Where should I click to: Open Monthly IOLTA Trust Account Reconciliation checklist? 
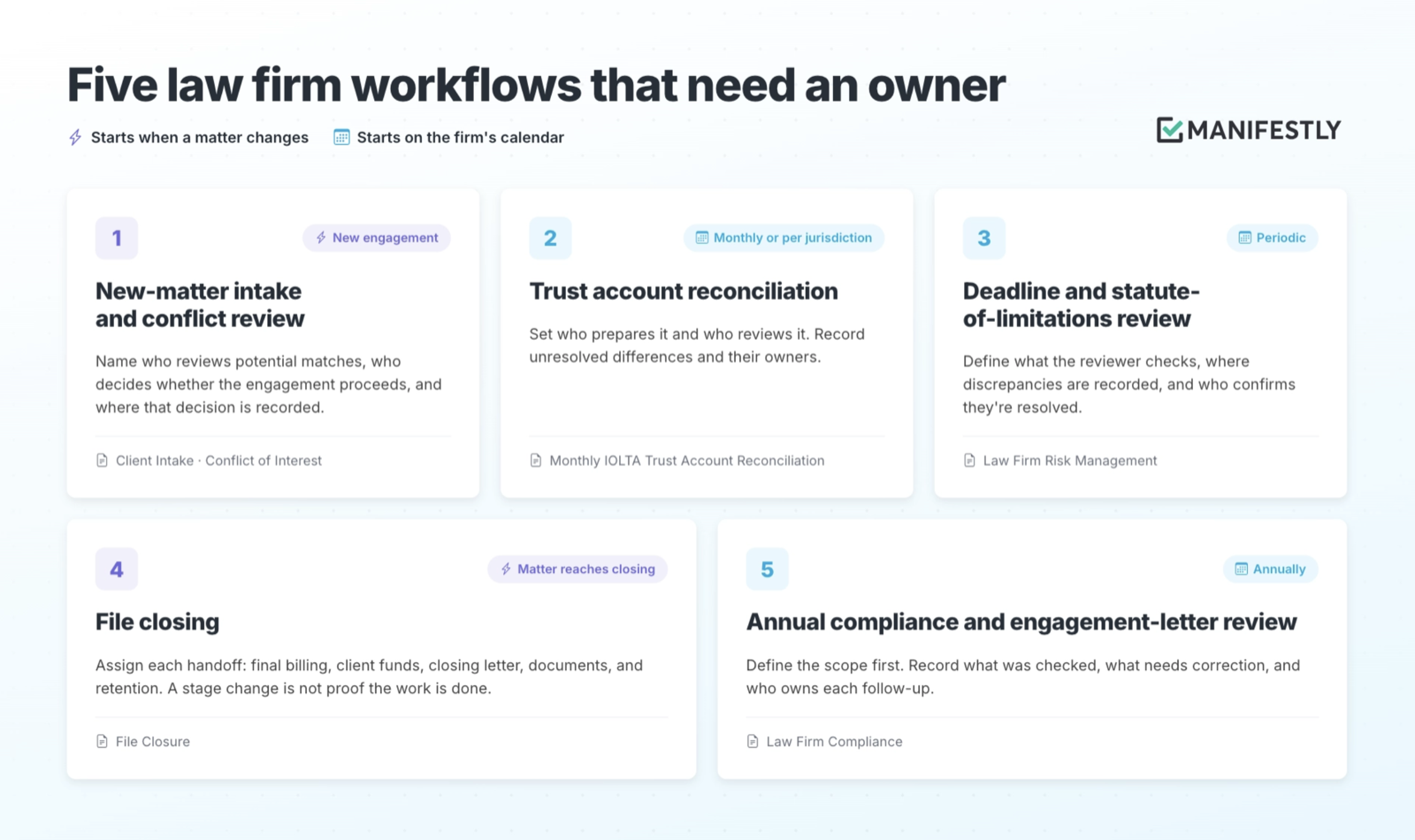(687, 461)
